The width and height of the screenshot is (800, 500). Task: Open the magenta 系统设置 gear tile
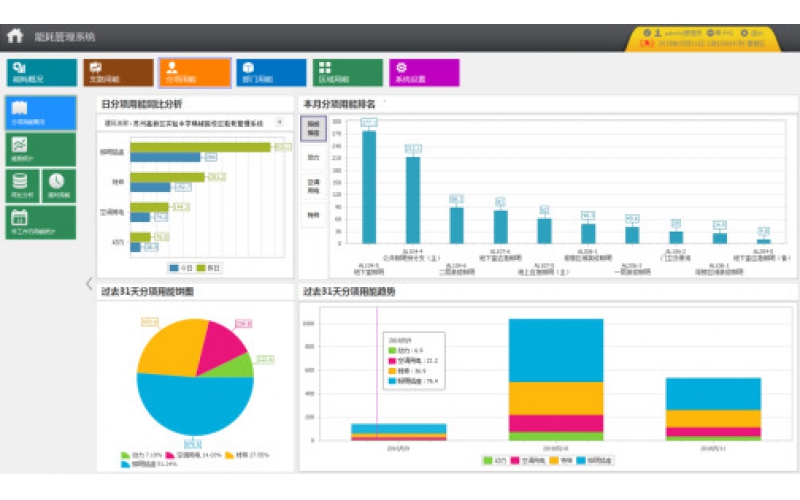click(x=424, y=72)
